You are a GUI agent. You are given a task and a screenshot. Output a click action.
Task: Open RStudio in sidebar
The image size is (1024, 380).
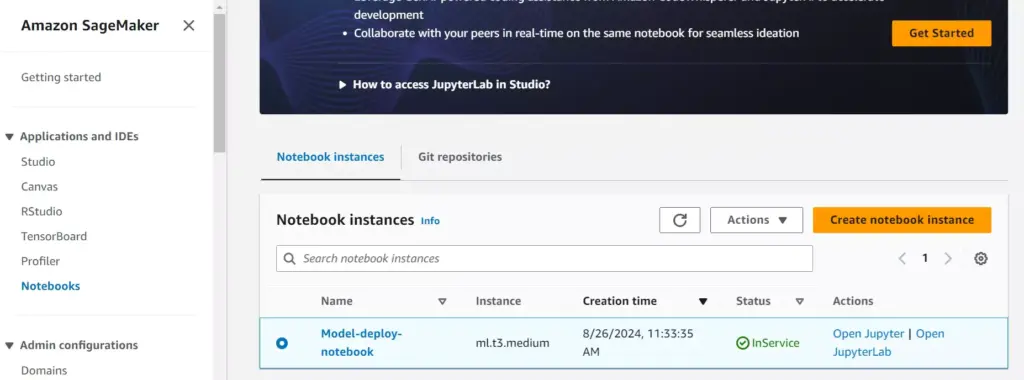(x=41, y=212)
